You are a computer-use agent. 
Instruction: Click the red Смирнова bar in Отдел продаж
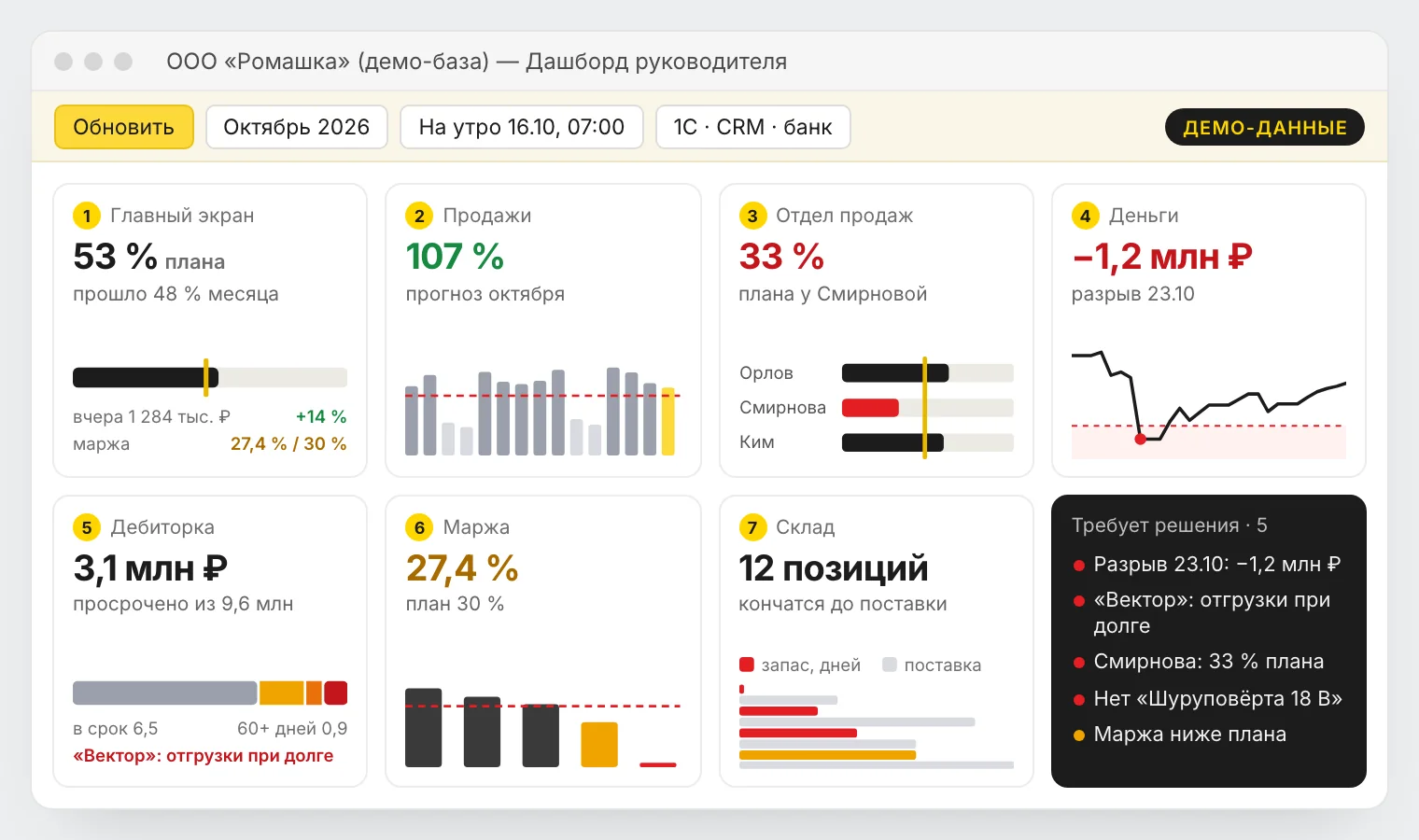coord(870,408)
